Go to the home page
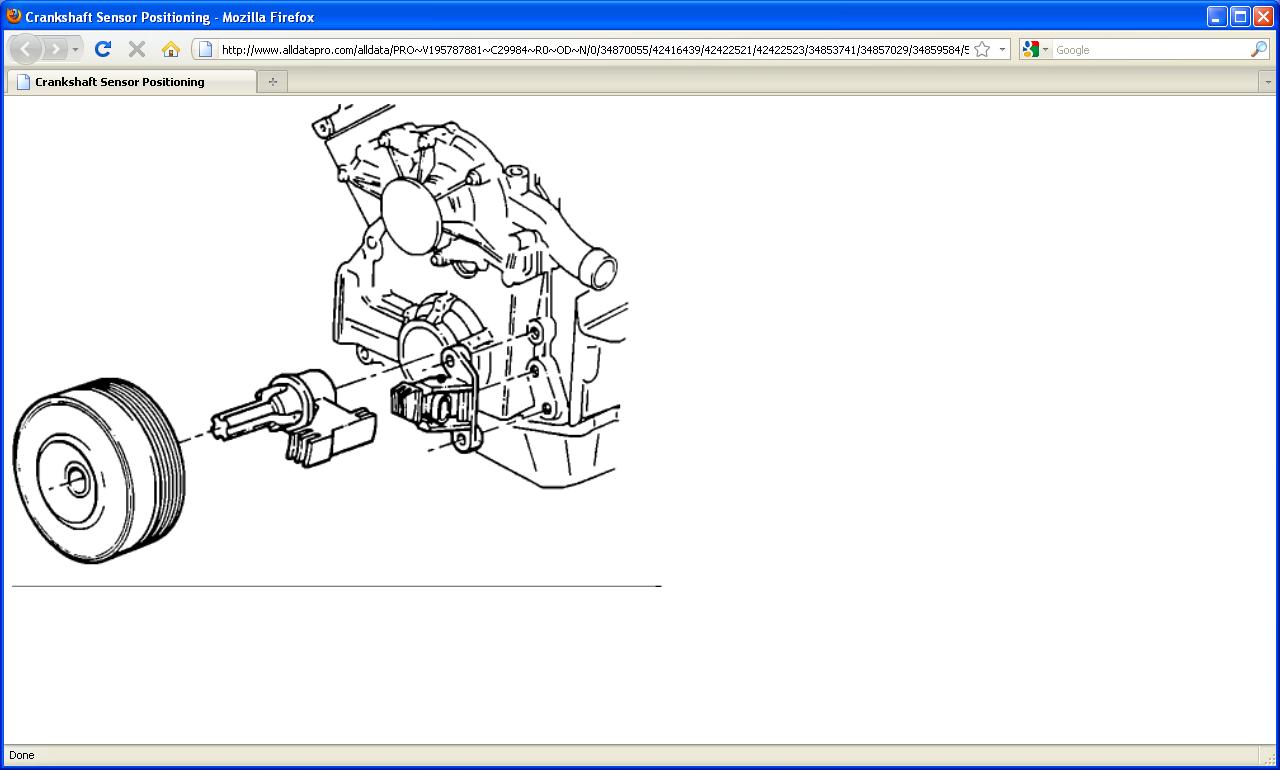This screenshot has height=770, width=1280. pyautogui.click(x=171, y=49)
